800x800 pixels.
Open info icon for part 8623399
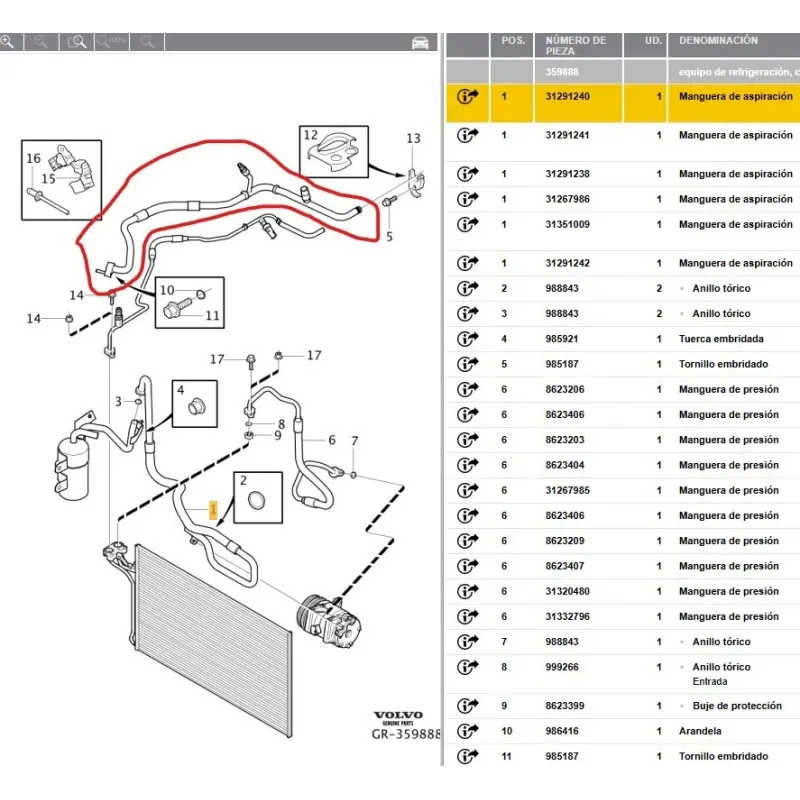coord(467,706)
